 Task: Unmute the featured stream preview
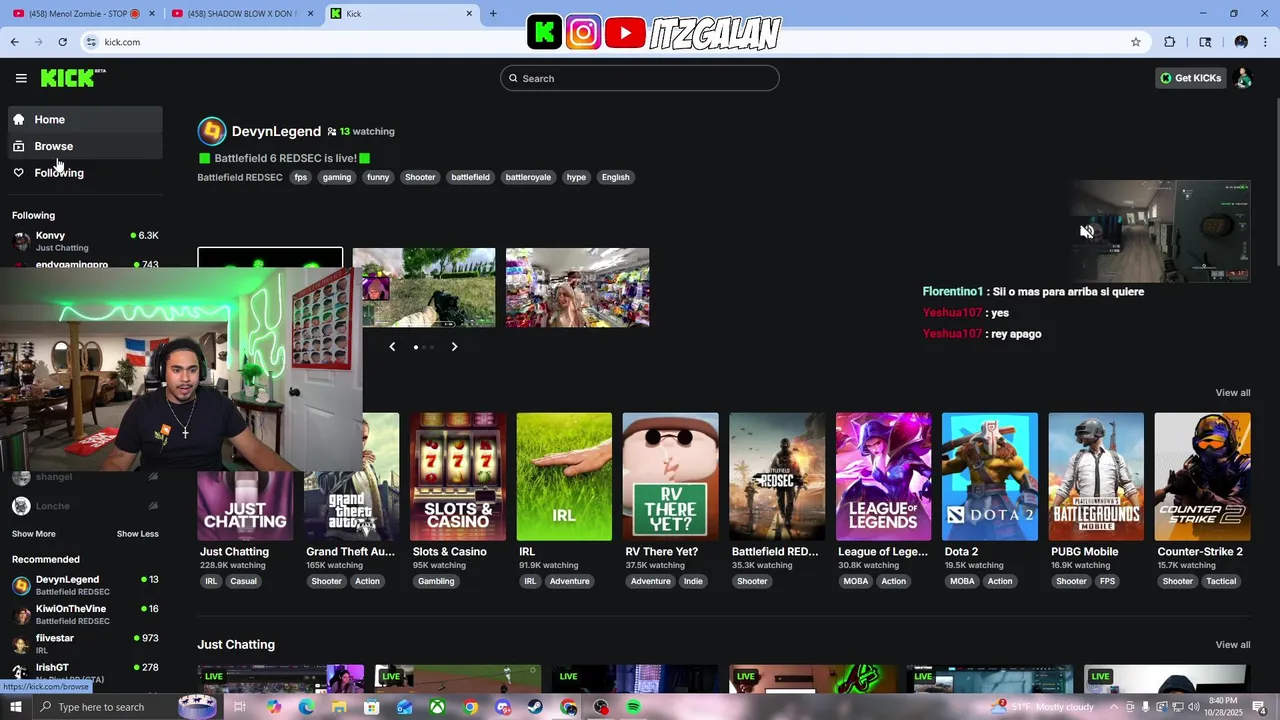coord(1087,231)
